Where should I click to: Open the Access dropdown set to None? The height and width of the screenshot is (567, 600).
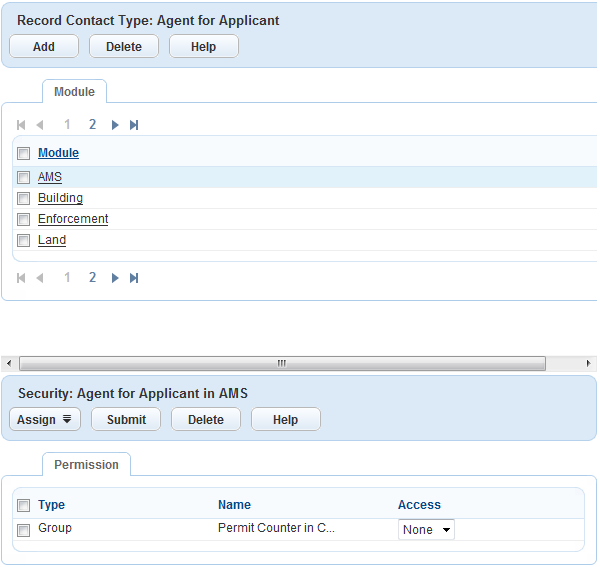point(426,530)
